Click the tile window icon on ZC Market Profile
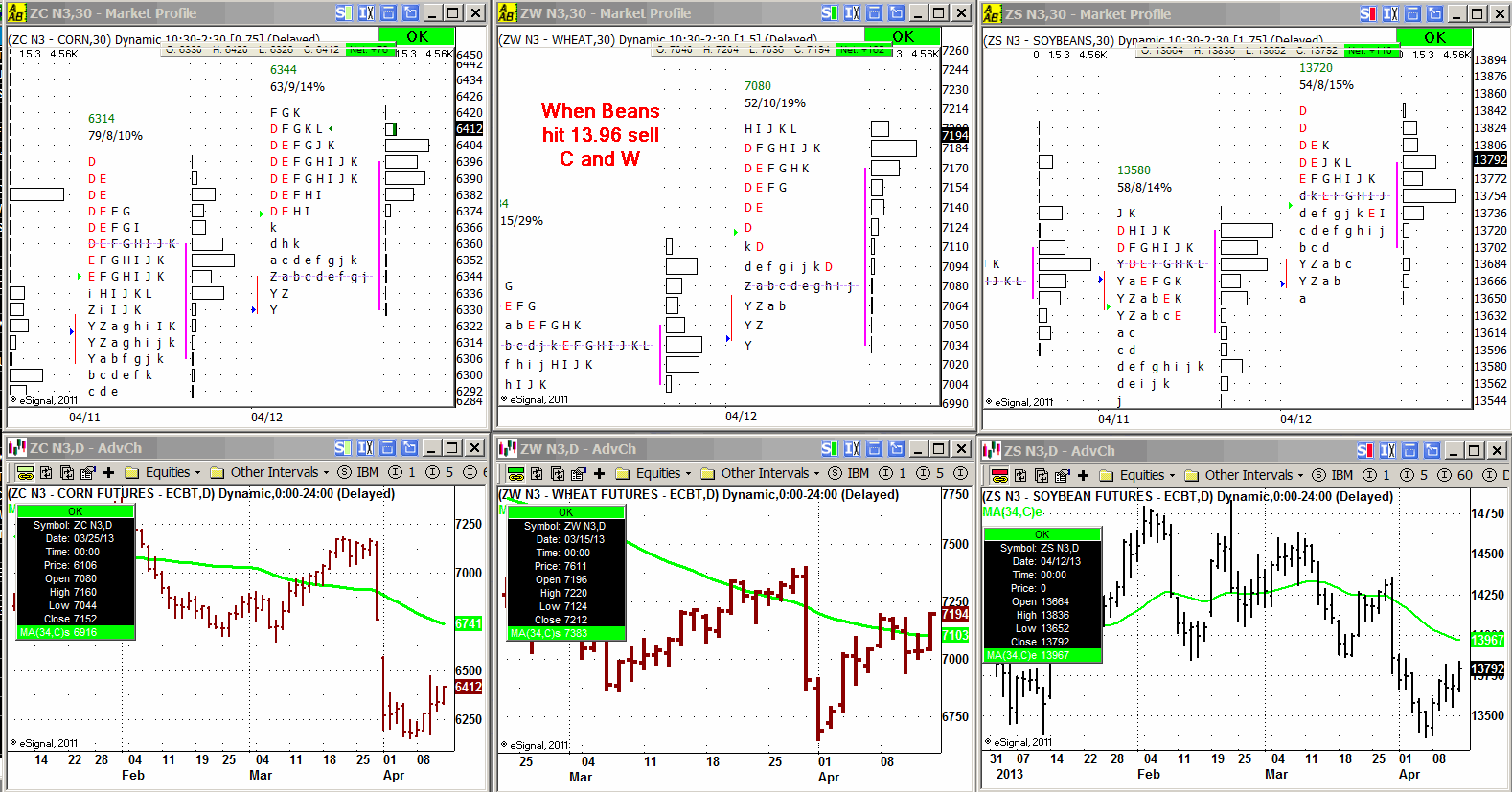Viewport: 1512px width, 792px height. pyautogui.click(x=388, y=13)
